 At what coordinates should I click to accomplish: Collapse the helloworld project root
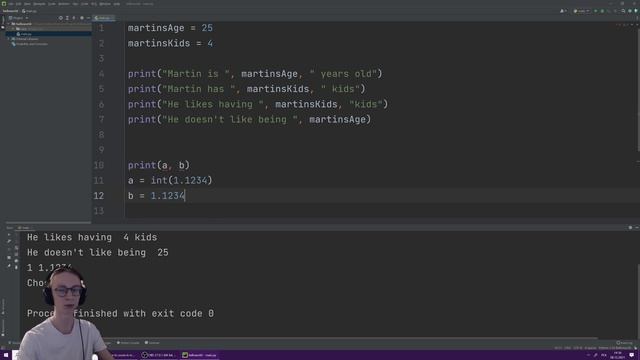click(8, 24)
